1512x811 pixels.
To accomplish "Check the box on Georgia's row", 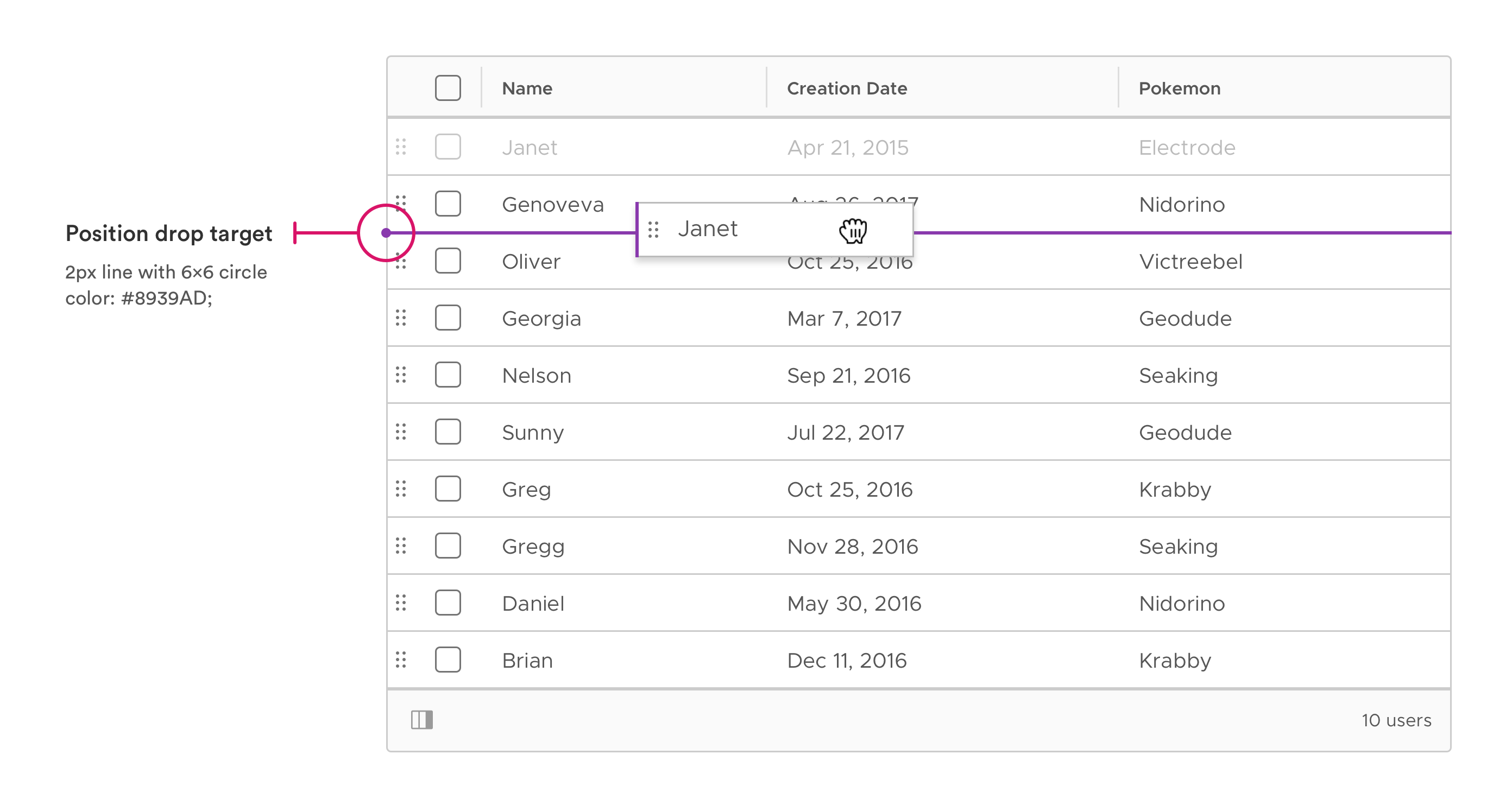I will click(x=448, y=318).
